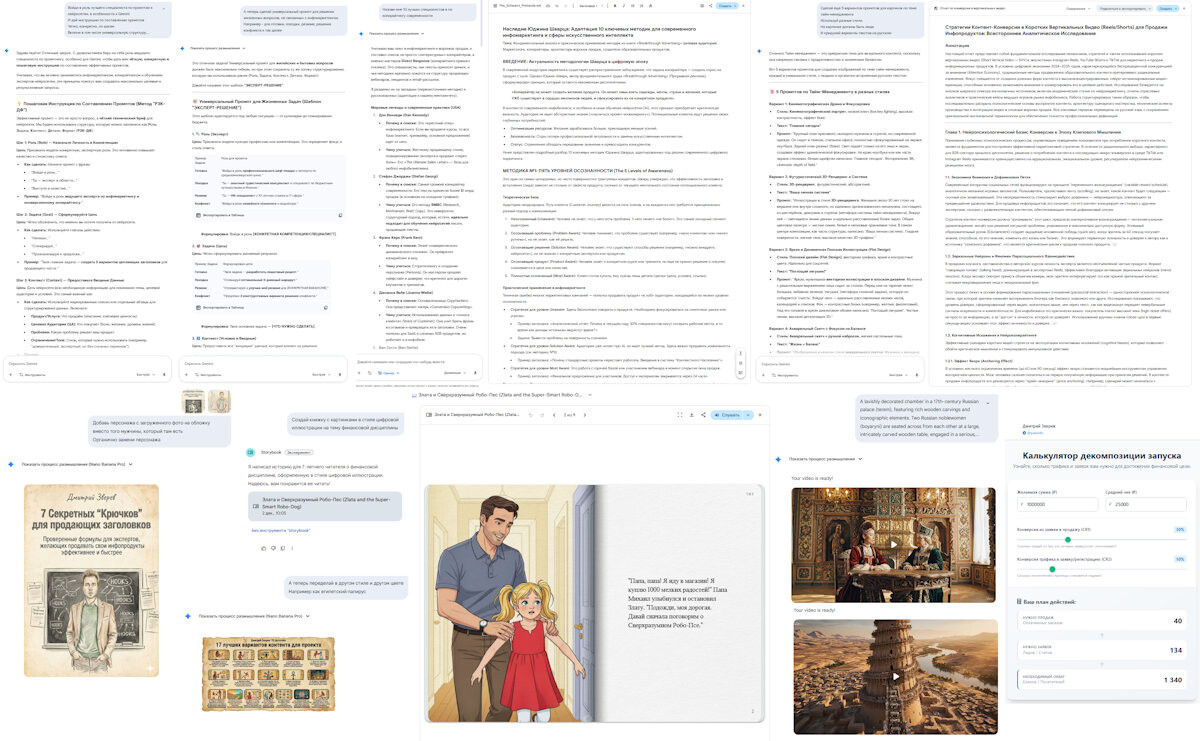Click the sparkle icon beside the infographic reply
1200x741 pixels.
point(188,616)
